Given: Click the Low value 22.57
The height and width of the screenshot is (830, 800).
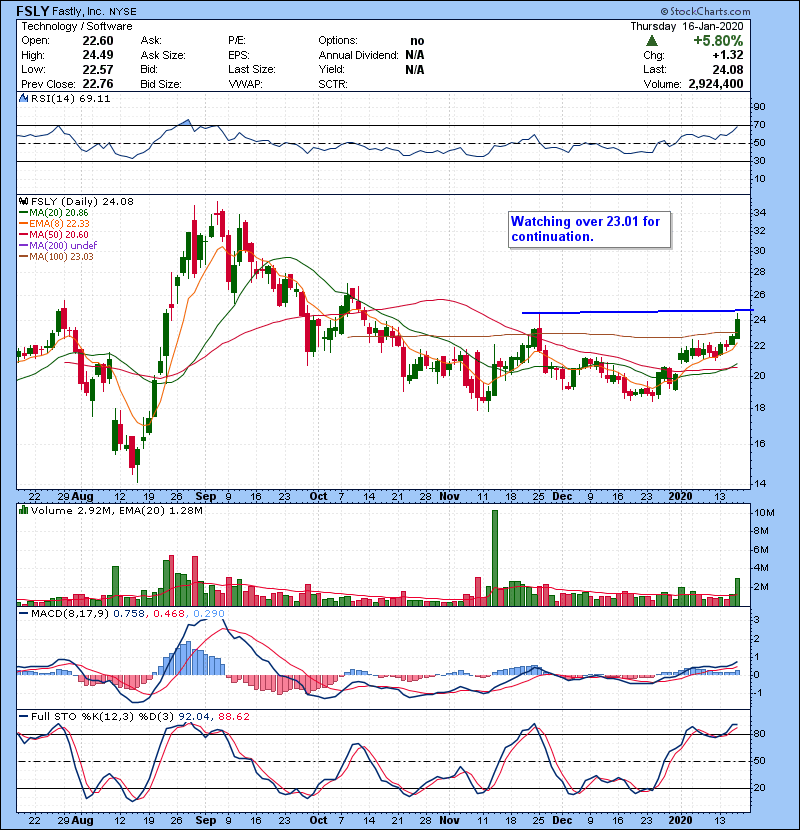Looking at the screenshot, I should [x=98, y=69].
